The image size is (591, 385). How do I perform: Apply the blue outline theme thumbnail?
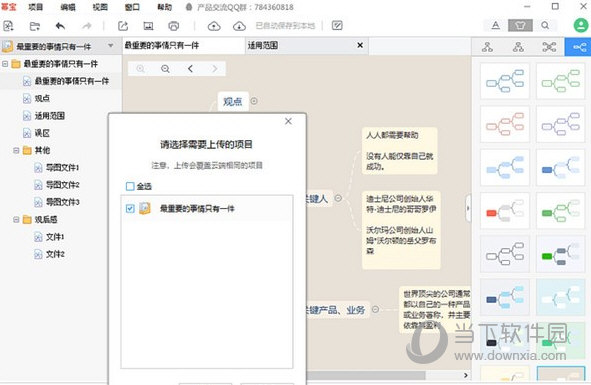pyautogui.click(x=505, y=81)
